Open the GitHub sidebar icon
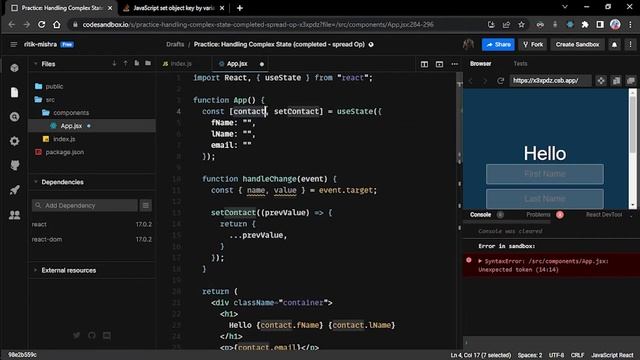 [x=14, y=166]
